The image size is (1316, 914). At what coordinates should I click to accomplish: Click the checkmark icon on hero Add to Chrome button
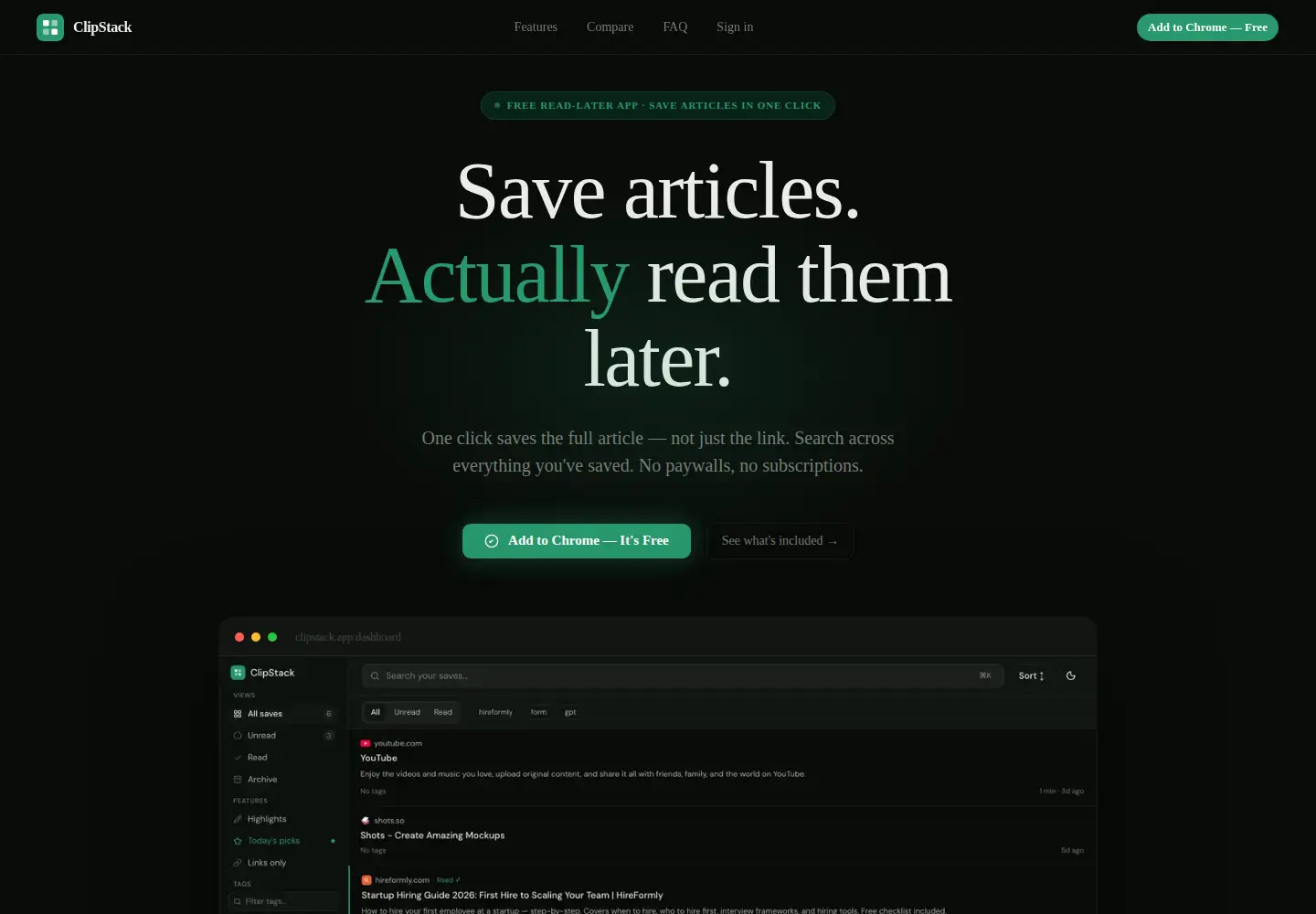click(x=492, y=541)
